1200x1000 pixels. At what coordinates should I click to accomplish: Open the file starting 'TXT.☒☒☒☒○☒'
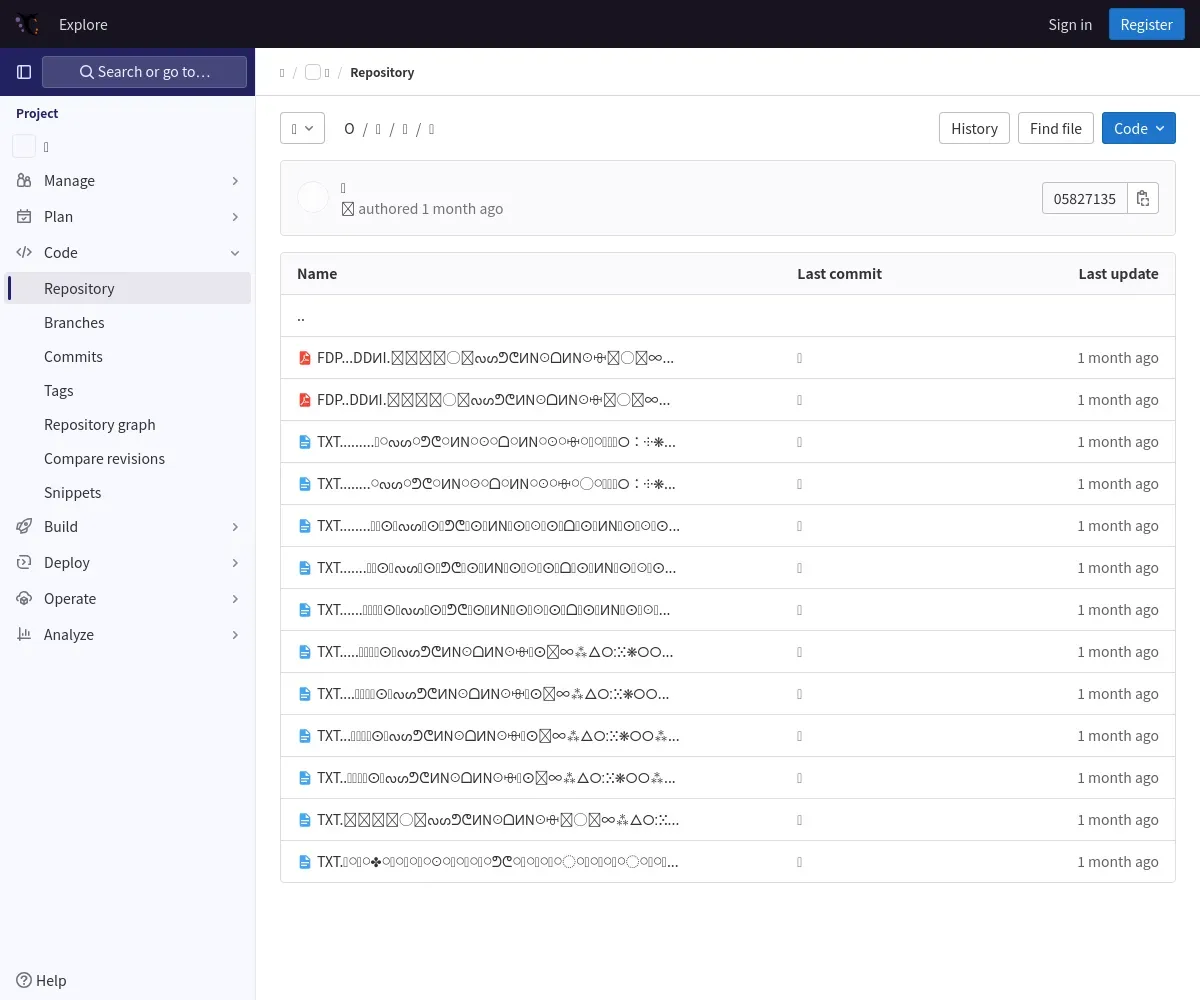498,819
